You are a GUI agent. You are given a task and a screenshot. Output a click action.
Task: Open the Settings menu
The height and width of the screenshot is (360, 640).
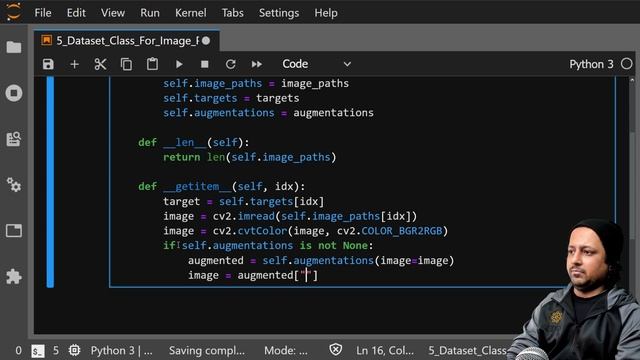279,13
